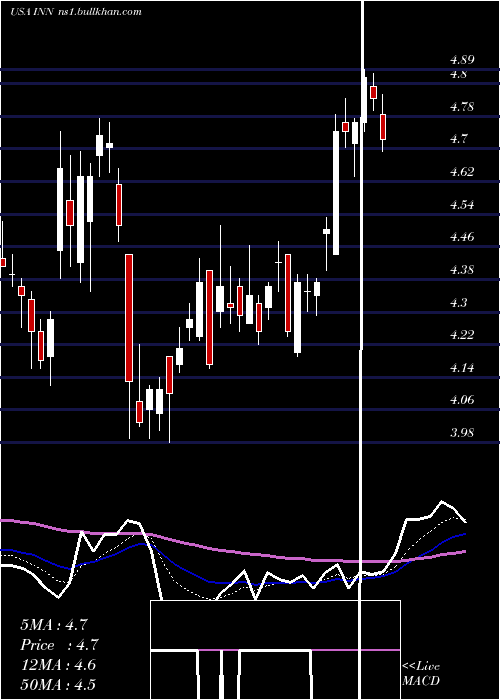
Task: Click the 'Price : 4.7' readout
Action: (x=59, y=645)
